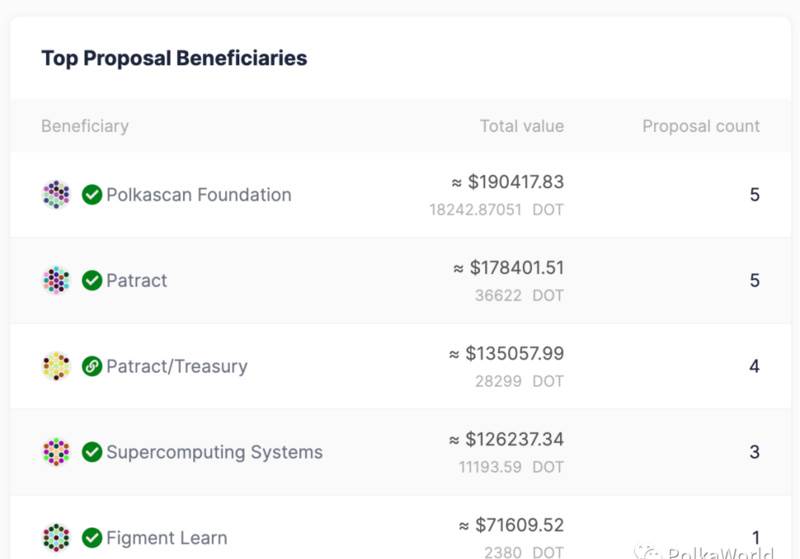Screen dimensions: 800x559
Task: Click Figment Learn identicon avatar
Action: (x=56, y=537)
